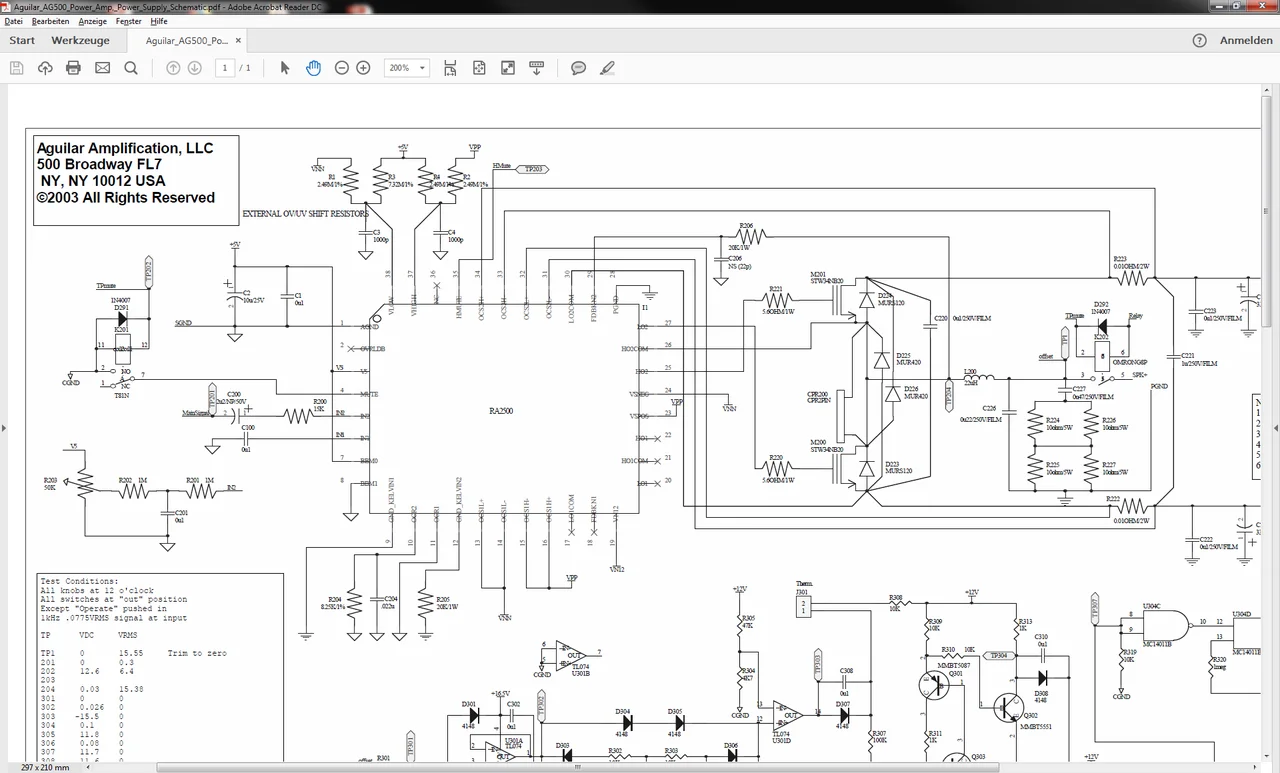
Task: Open the Bearbeiten menu
Action: pyautogui.click(x=50, y=21)
